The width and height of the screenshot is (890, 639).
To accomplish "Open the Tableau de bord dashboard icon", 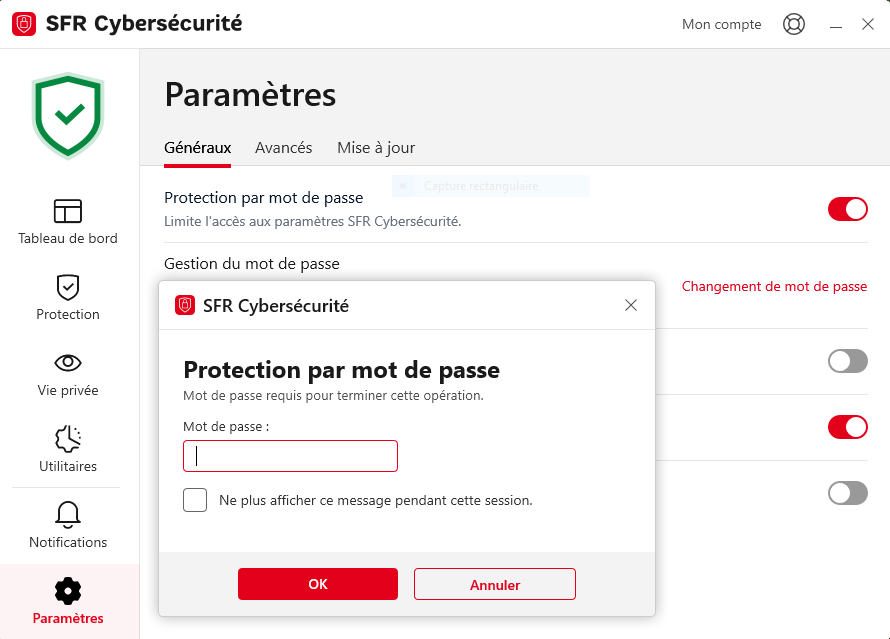I will 68,211.
